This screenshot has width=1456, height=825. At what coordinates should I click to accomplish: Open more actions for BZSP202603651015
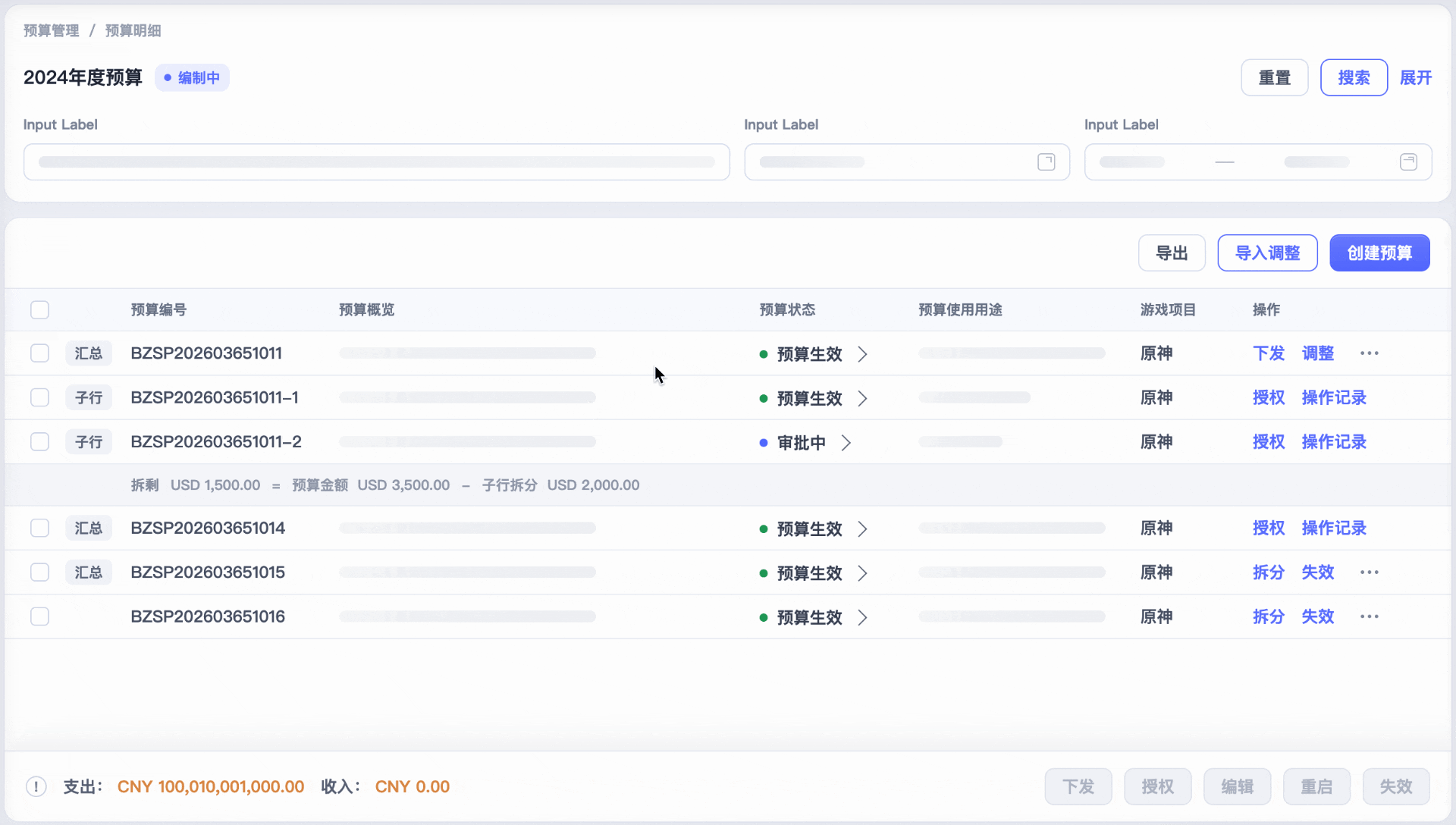click(1369, 572)
